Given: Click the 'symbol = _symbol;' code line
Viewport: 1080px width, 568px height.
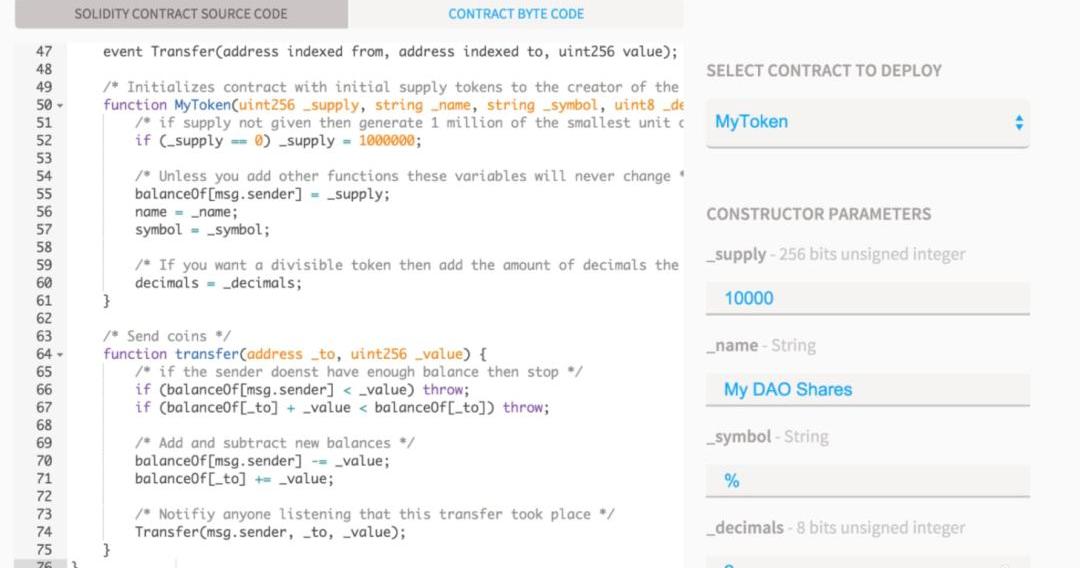Looking at the screenshot, I should 202,230.
